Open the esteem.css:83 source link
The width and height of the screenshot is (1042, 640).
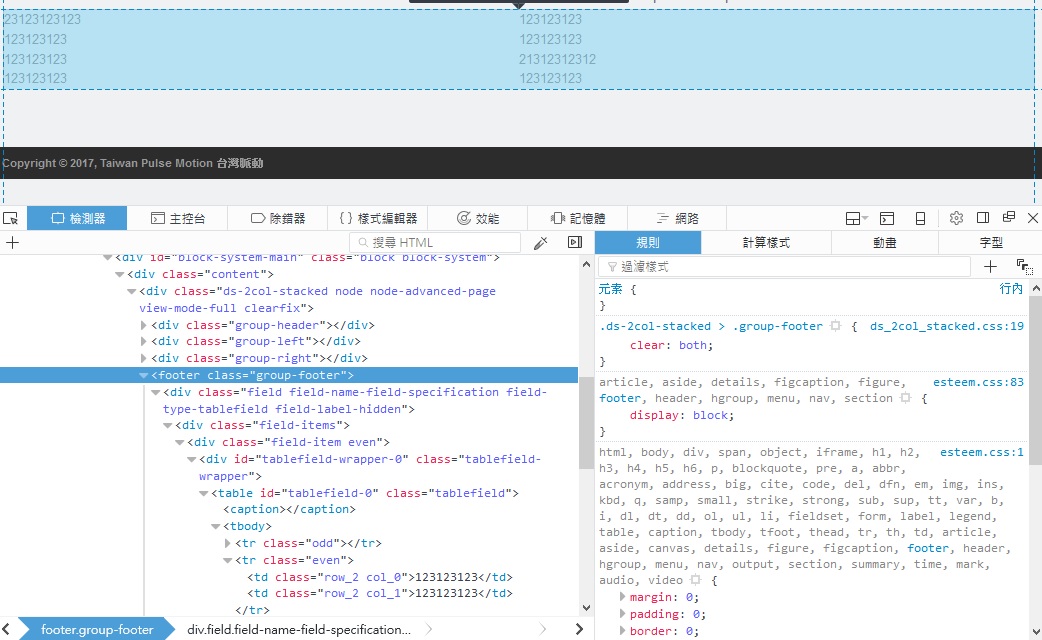(978, 382)
